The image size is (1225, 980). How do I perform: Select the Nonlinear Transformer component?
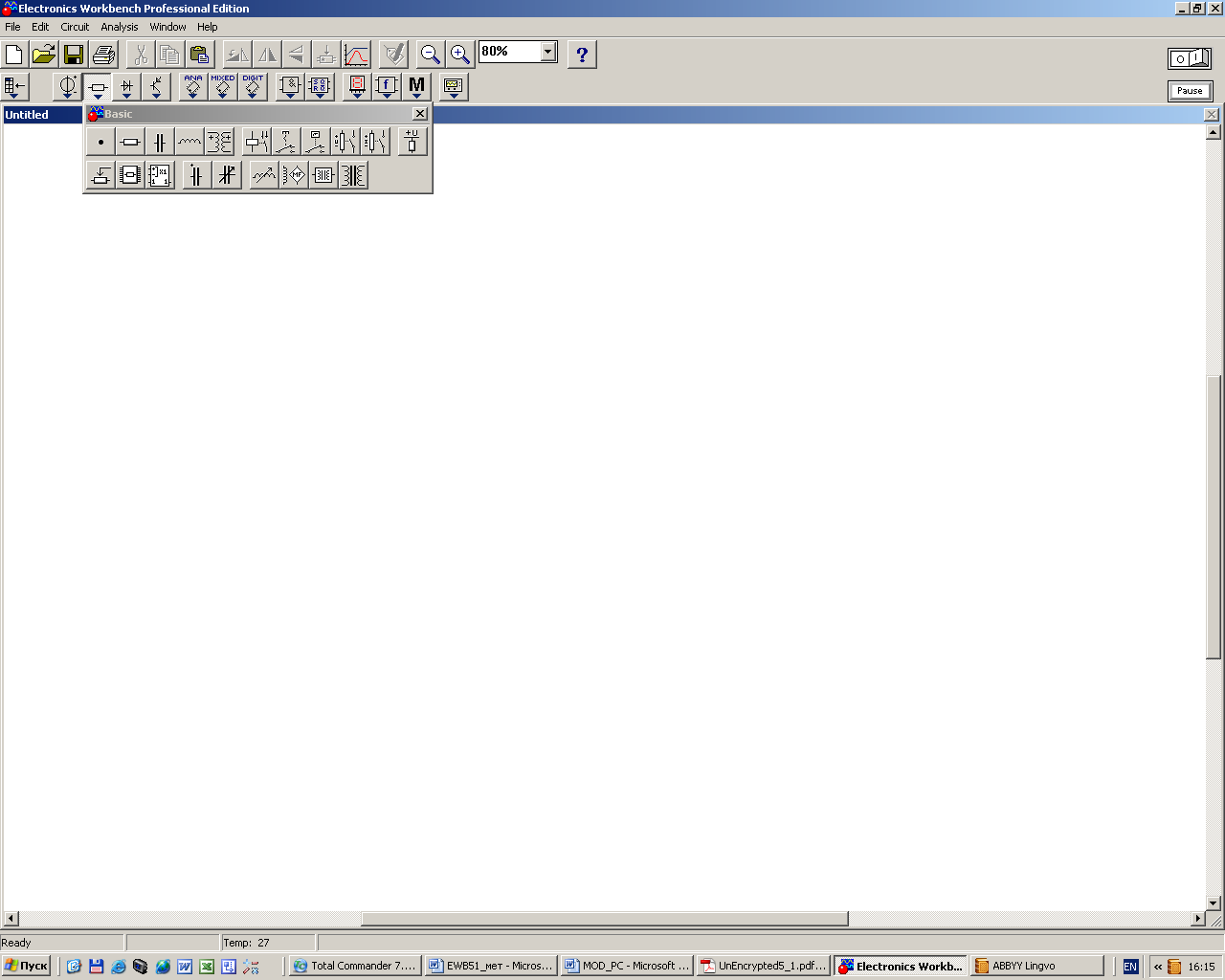pyautogui.click(x=352, y=175)
